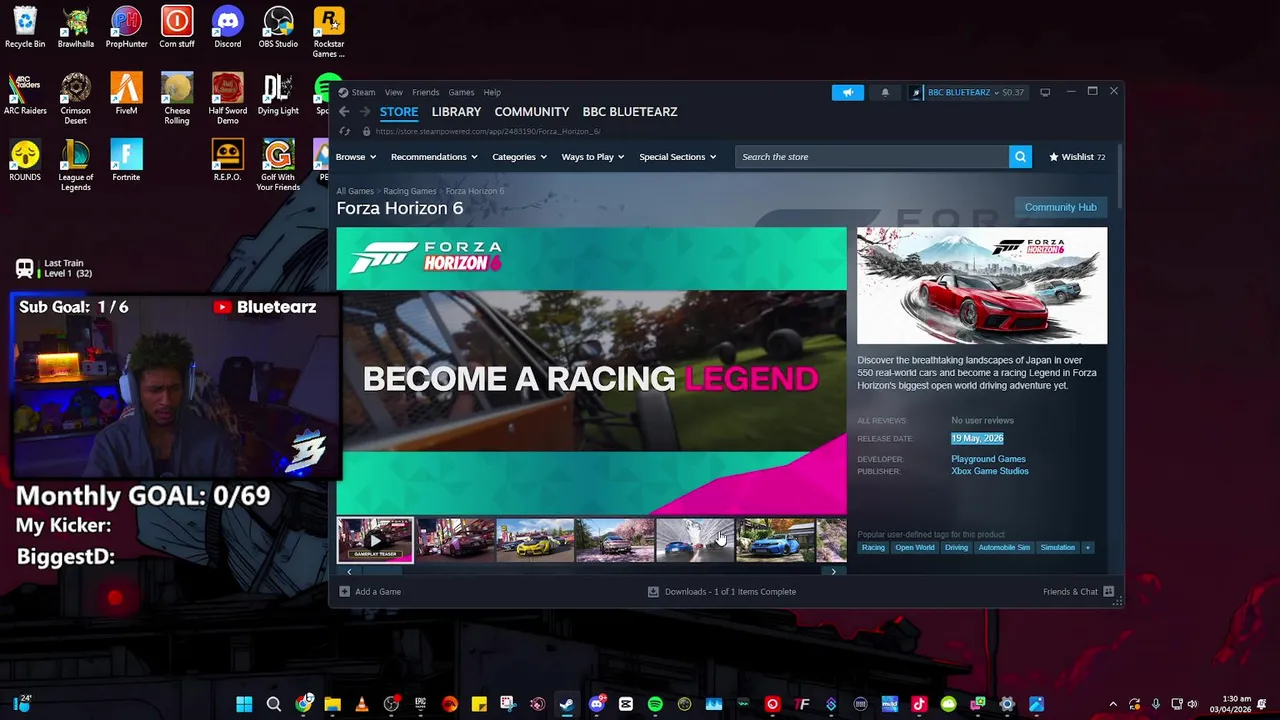Open the Rockstar Games desktop shortcut
Image resolution: width=1280 pixels, height=720 pixels.
point(329,32)
